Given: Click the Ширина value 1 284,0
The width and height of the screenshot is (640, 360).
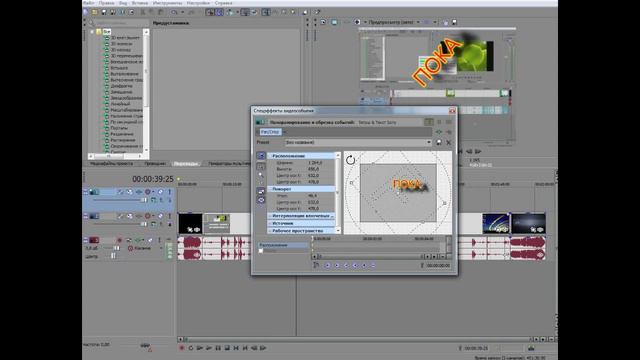Looking at the screenshot, I should [315, 163].
